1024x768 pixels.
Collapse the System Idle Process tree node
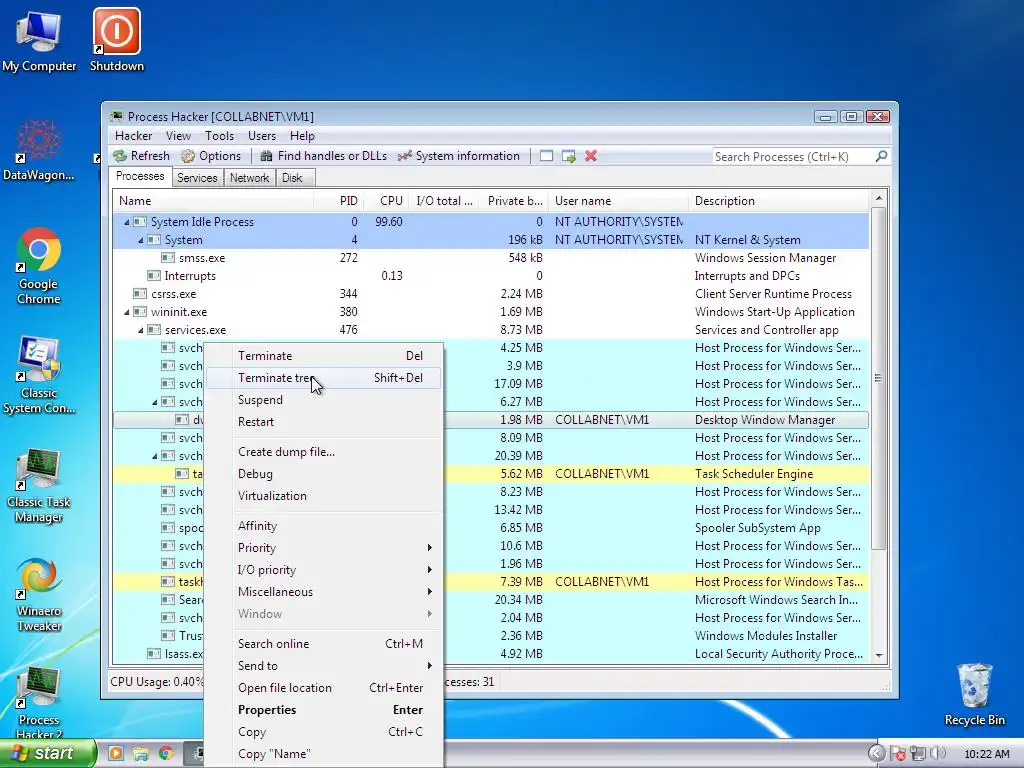click(127, 222)
